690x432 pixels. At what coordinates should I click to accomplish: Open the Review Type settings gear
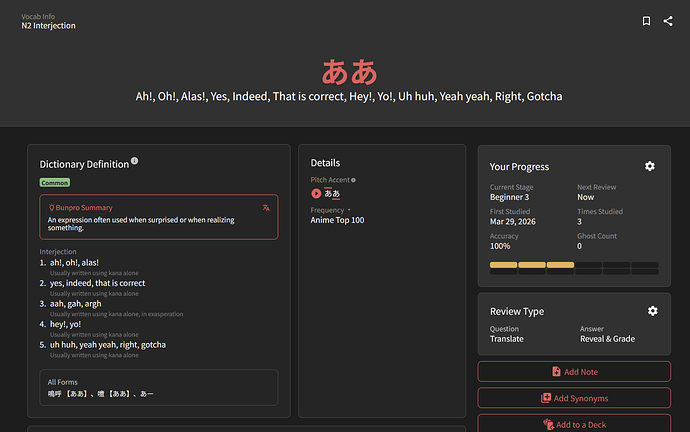point(652,311)
